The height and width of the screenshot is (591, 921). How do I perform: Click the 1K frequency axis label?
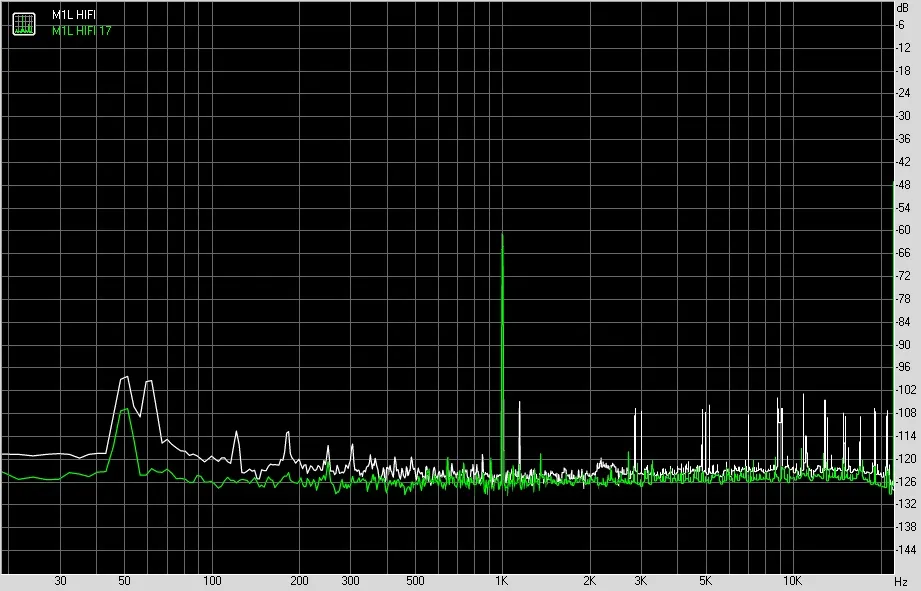click(501, 581)
